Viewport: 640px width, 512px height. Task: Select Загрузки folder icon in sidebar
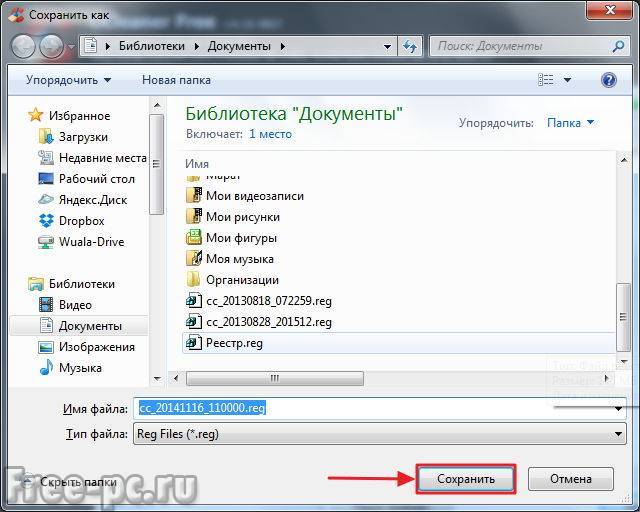pyautogui.click(x=46, y=137)
